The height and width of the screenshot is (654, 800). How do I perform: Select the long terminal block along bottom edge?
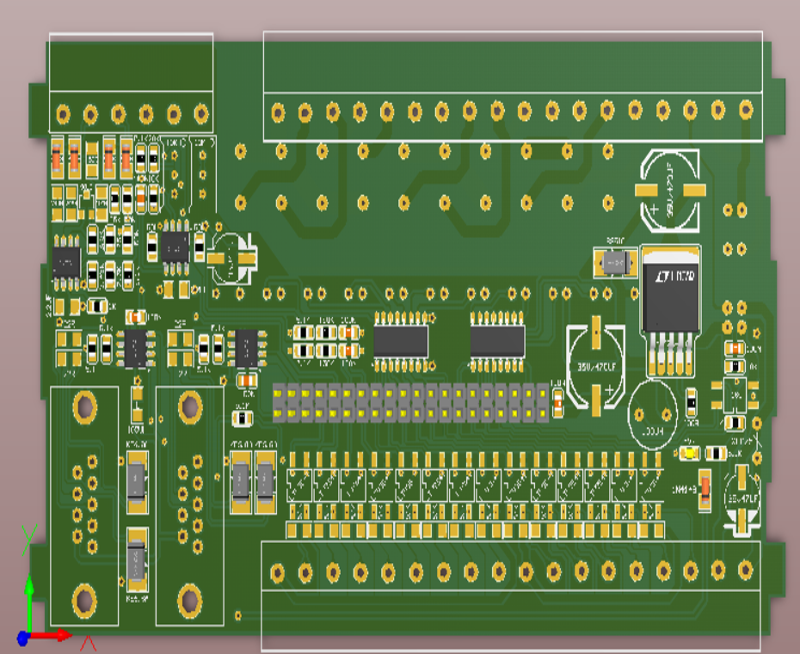point(512,595)
